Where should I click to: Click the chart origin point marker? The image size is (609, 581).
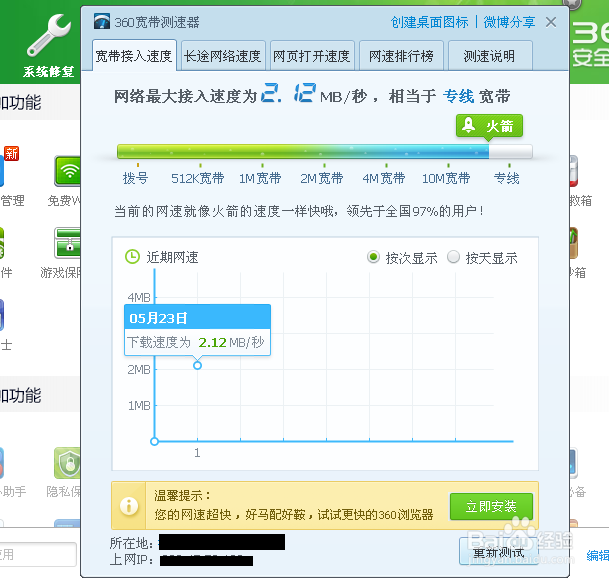pyautogui.click(x=155, y=441)
